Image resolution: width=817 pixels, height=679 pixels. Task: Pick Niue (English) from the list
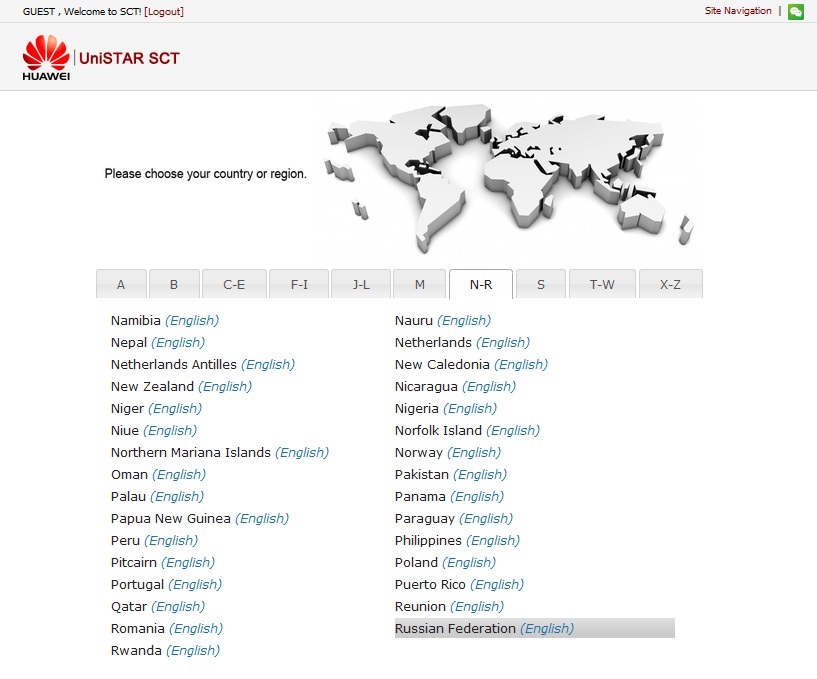[154, 430]
